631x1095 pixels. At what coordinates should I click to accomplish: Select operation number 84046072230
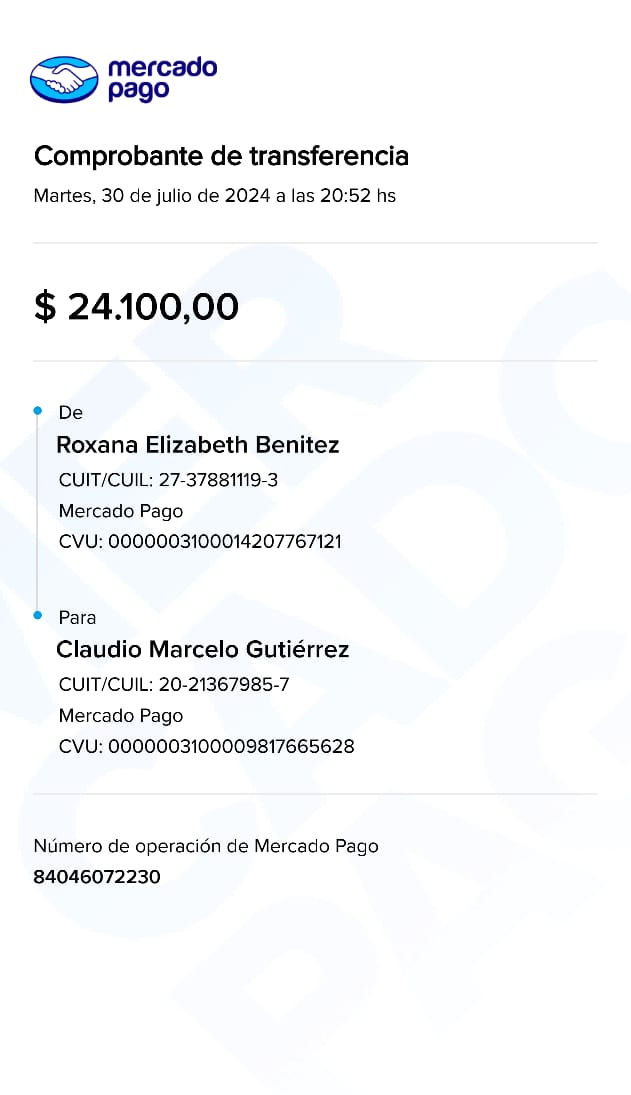click(97, 877)
